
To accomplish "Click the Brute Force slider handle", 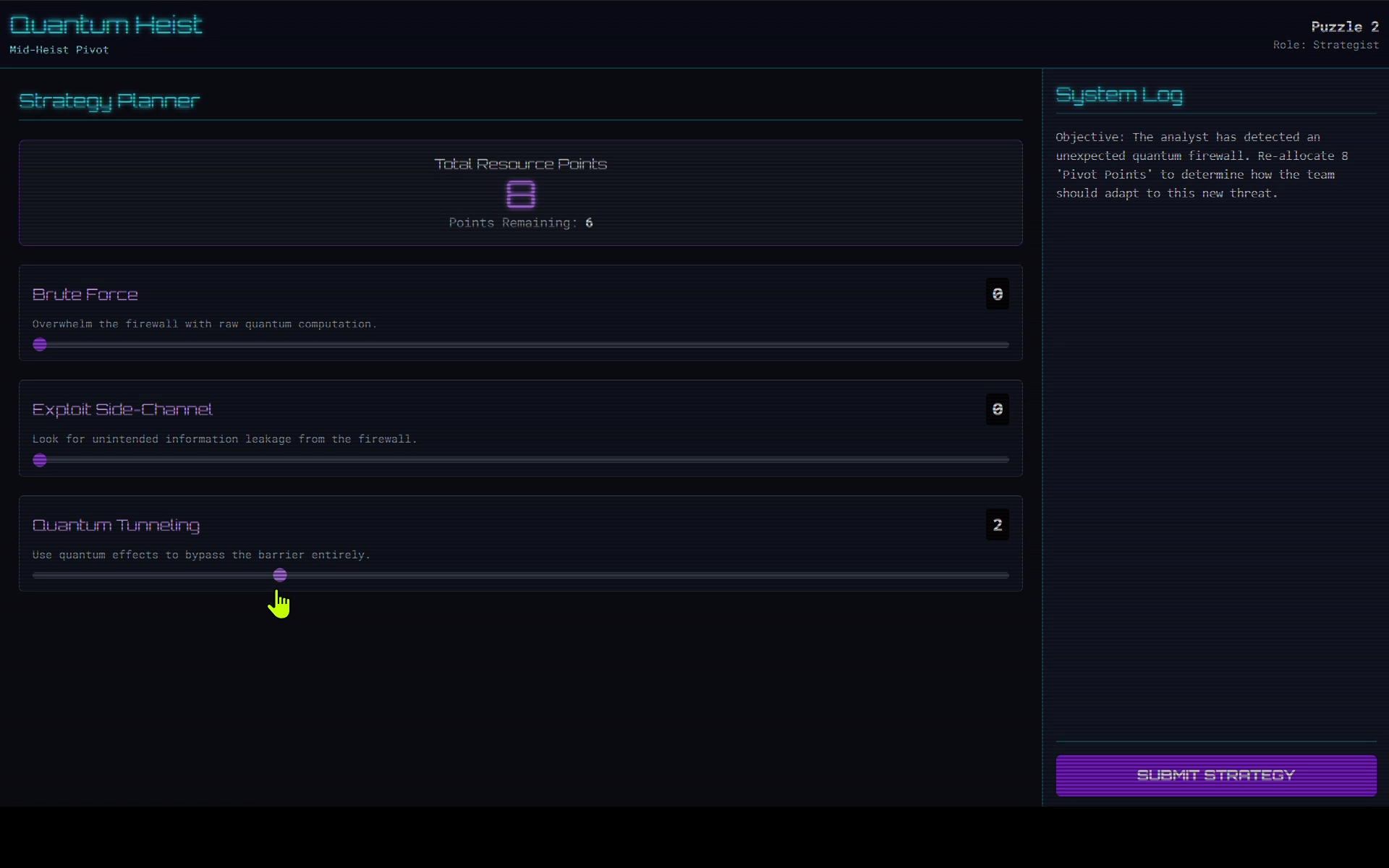I will [40, 344].
